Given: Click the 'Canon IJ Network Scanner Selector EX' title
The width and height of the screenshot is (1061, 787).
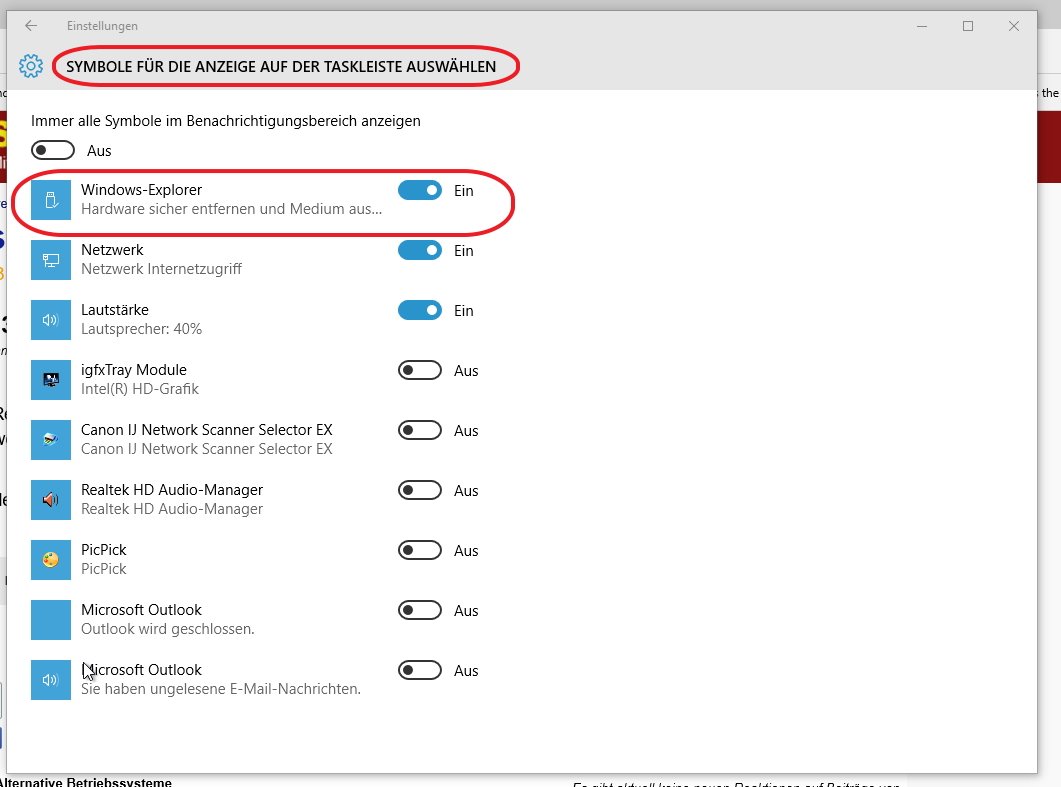Looking at the screenshot, I should point(206,430).
